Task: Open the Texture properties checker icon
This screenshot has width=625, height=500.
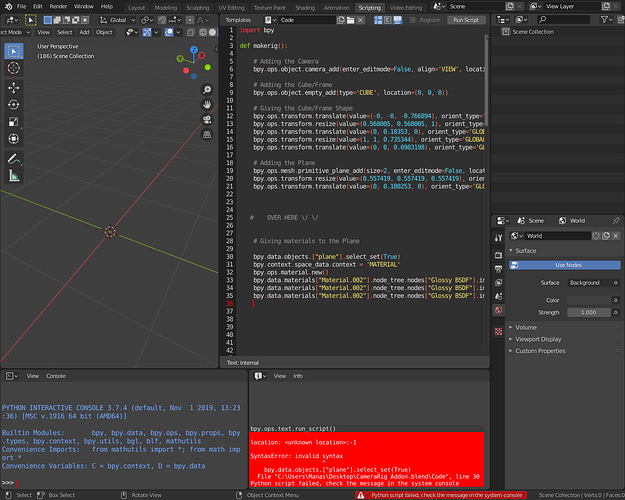Action: click(498, 331)
